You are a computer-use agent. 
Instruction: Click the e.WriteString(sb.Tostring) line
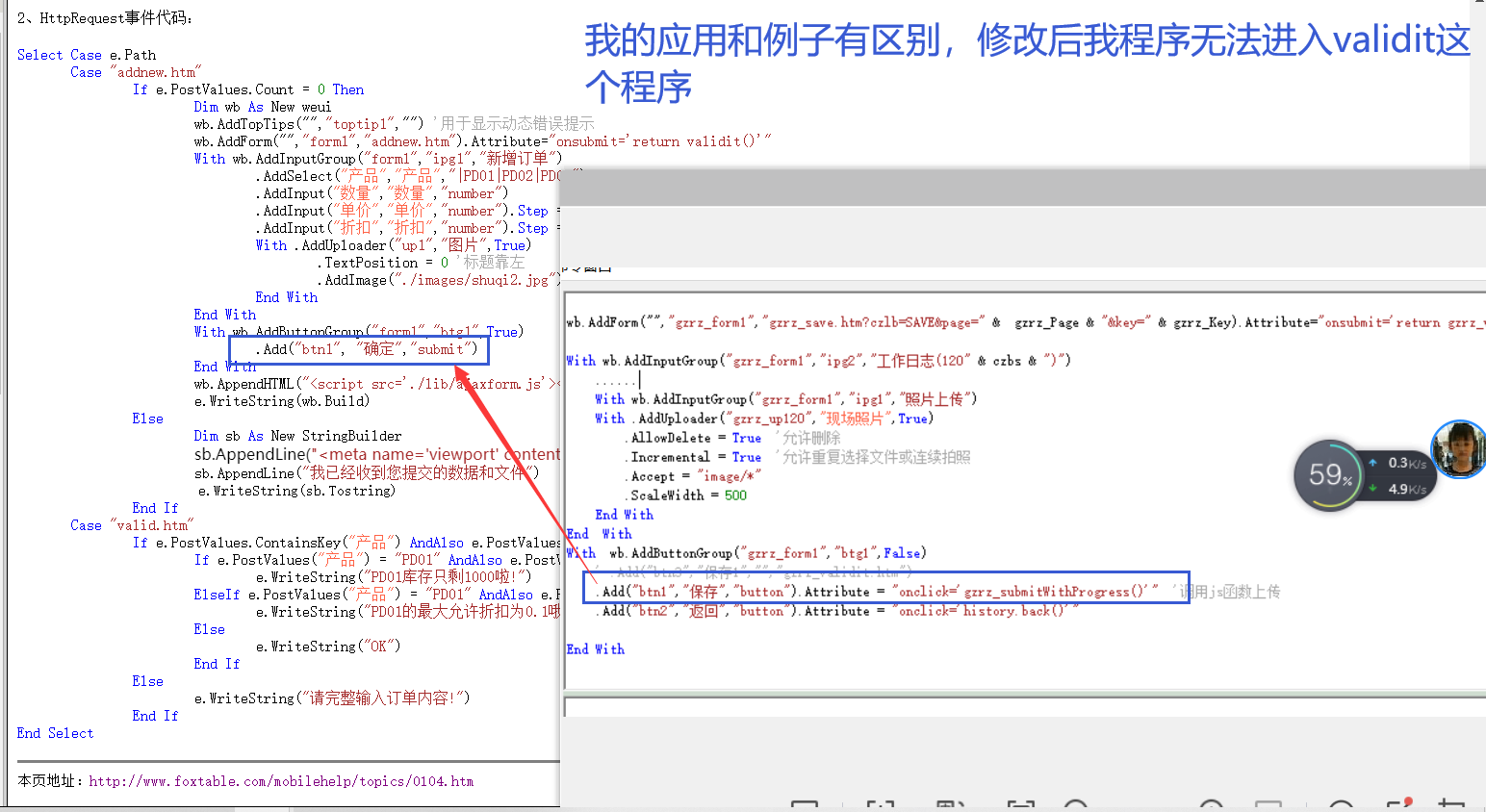296,491
